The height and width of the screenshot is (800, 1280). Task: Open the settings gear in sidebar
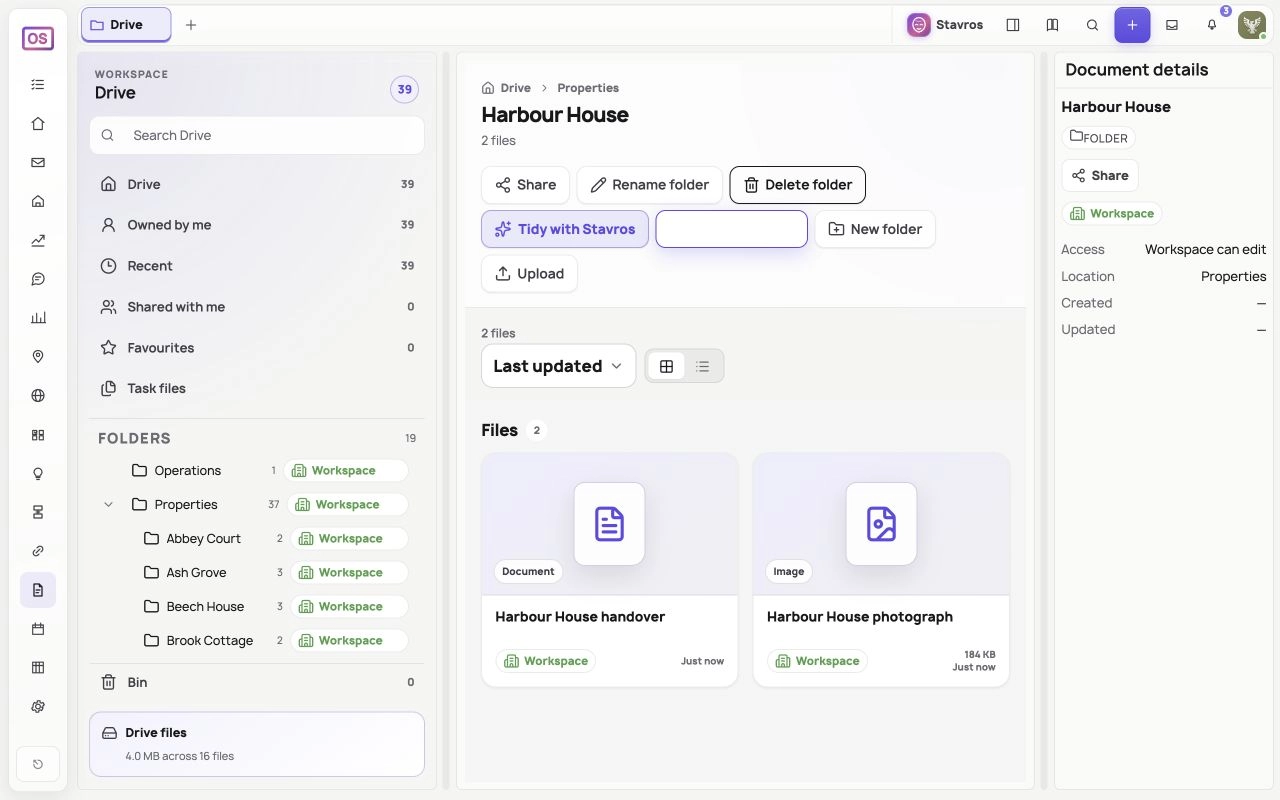point(38,706)
